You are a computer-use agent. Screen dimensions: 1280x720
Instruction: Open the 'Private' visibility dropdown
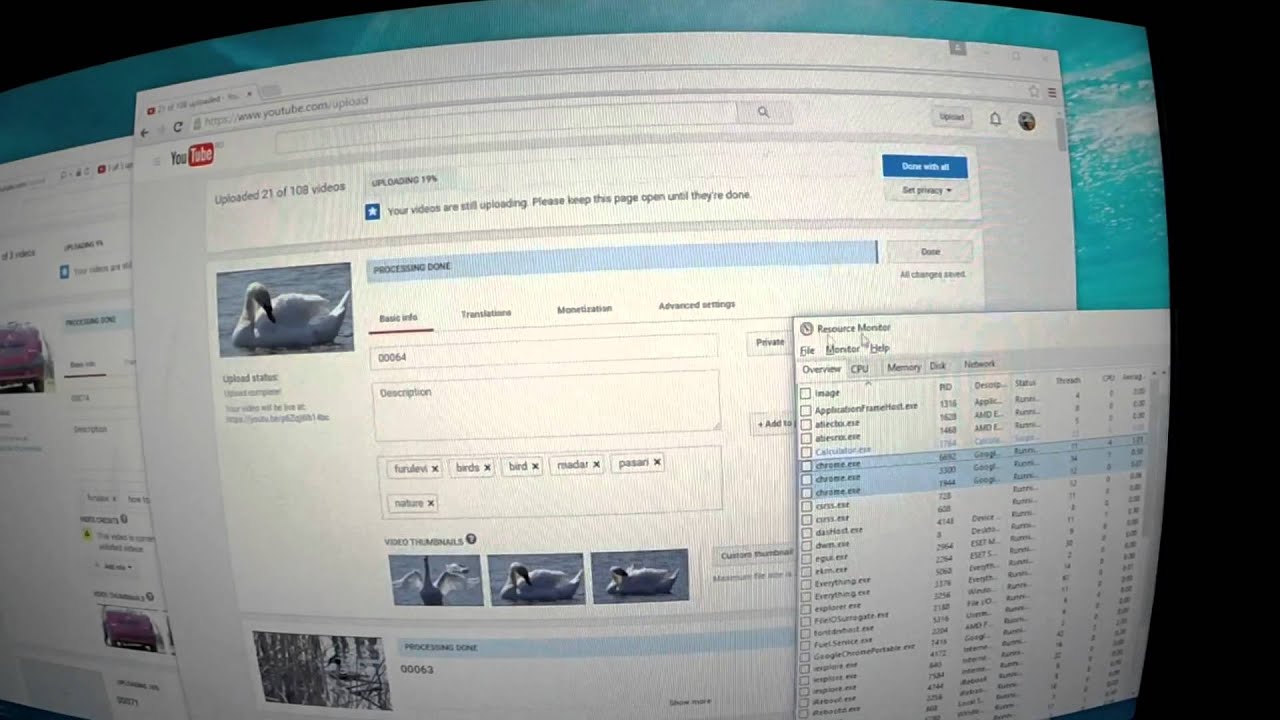pyautogui.click(x=770, y=342)
